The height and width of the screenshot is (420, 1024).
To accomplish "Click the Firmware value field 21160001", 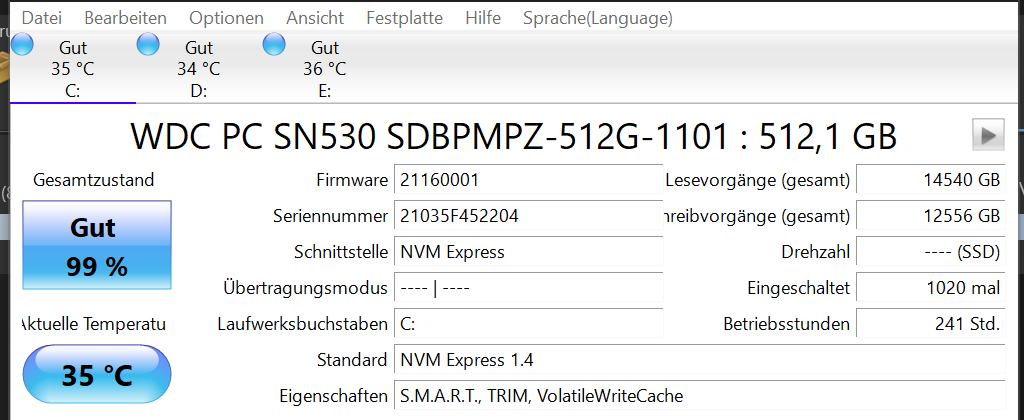I will 527,180.
